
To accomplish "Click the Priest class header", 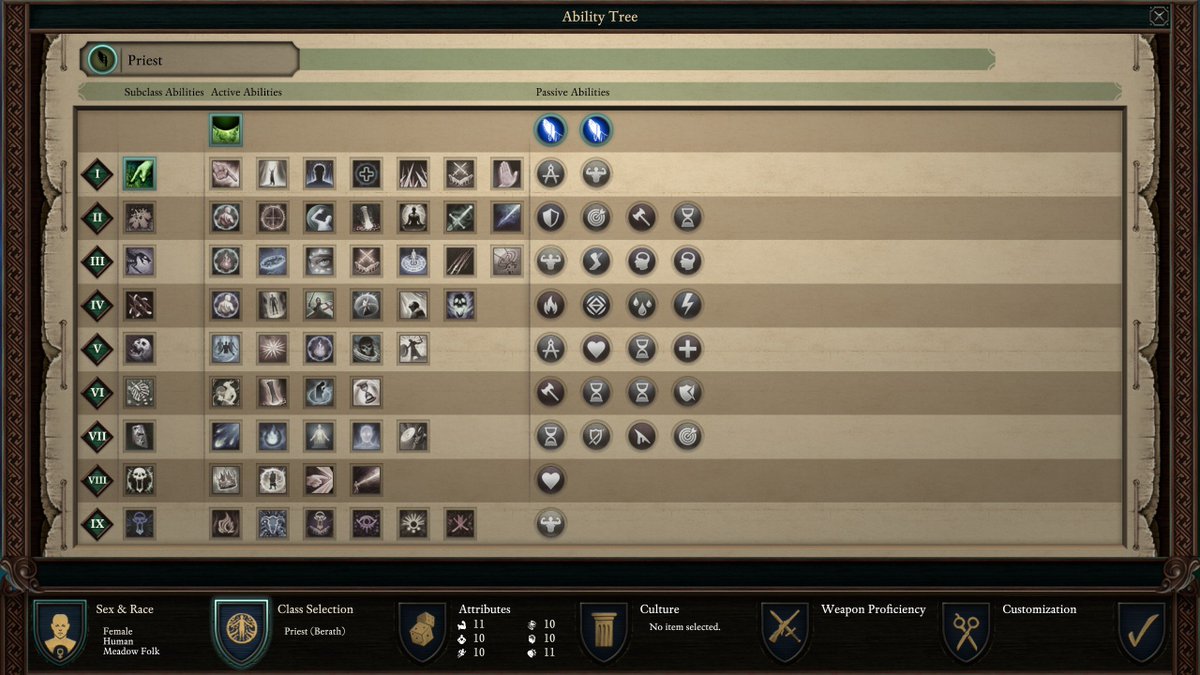I will click(190, 60).
